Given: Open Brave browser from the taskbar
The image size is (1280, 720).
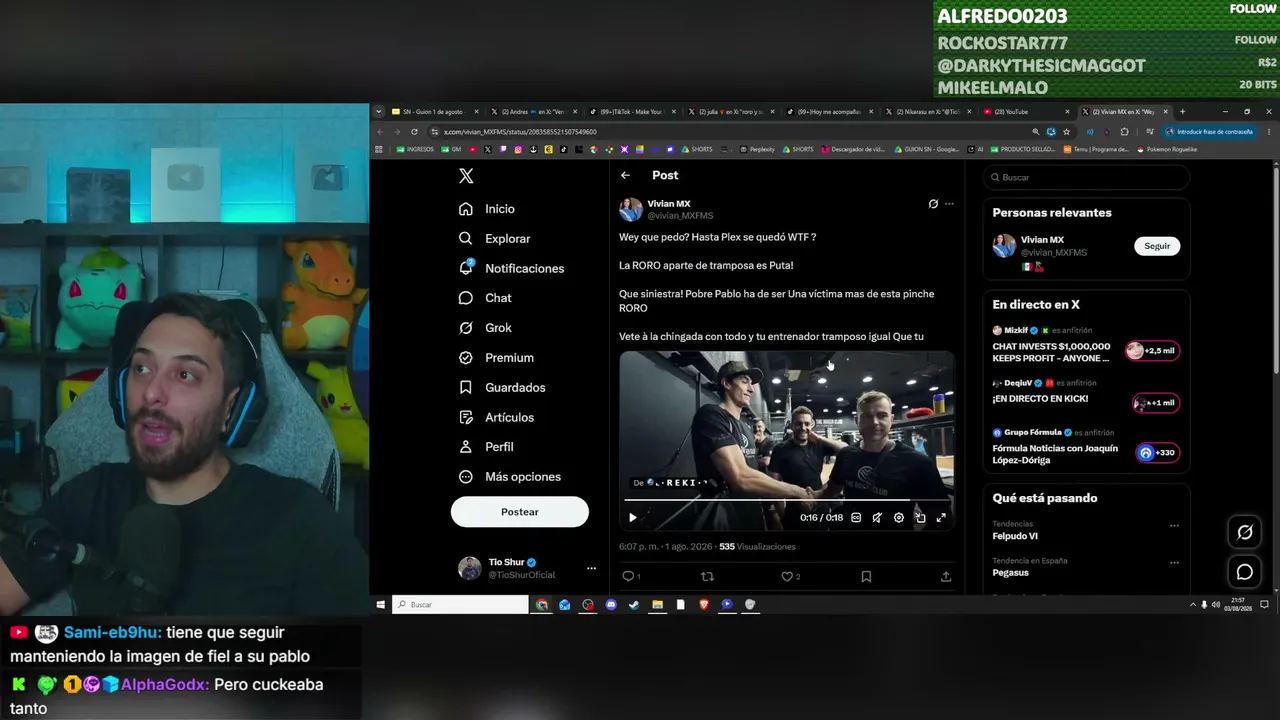Looking at the screenshot, I should (704, 605).
